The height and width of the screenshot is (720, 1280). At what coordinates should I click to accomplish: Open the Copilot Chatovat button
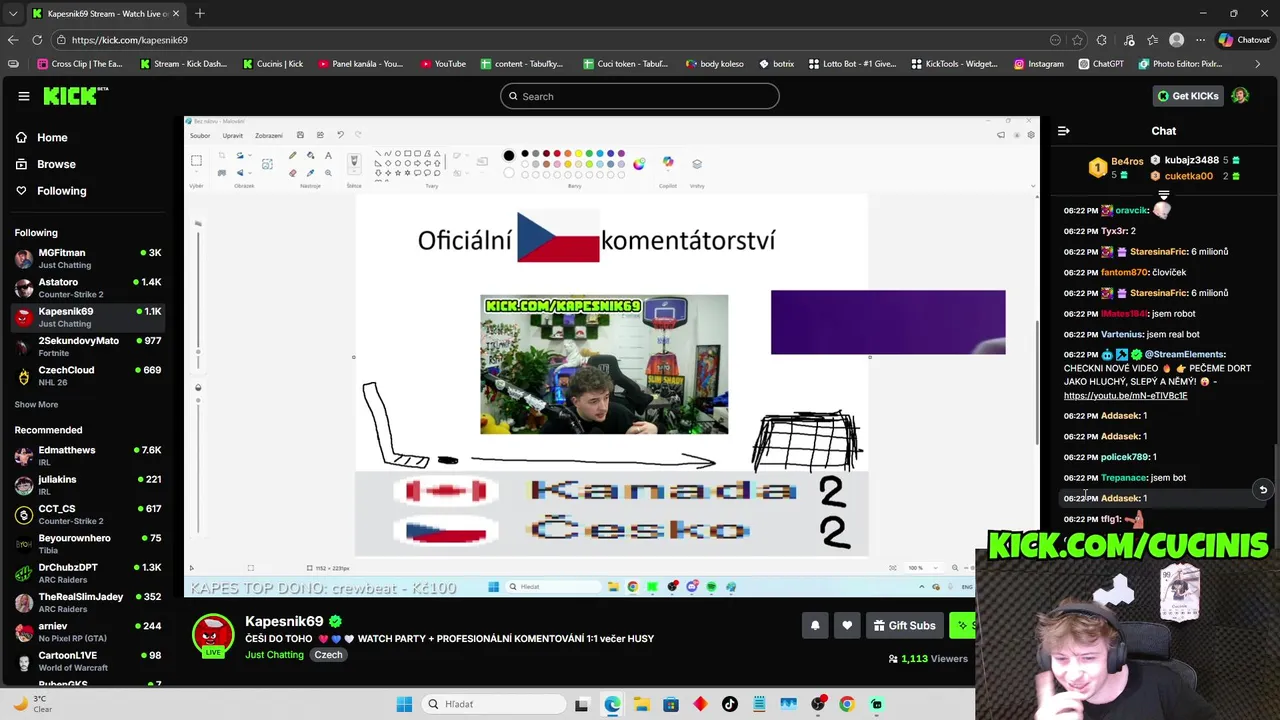click(x=1244, y=40)
